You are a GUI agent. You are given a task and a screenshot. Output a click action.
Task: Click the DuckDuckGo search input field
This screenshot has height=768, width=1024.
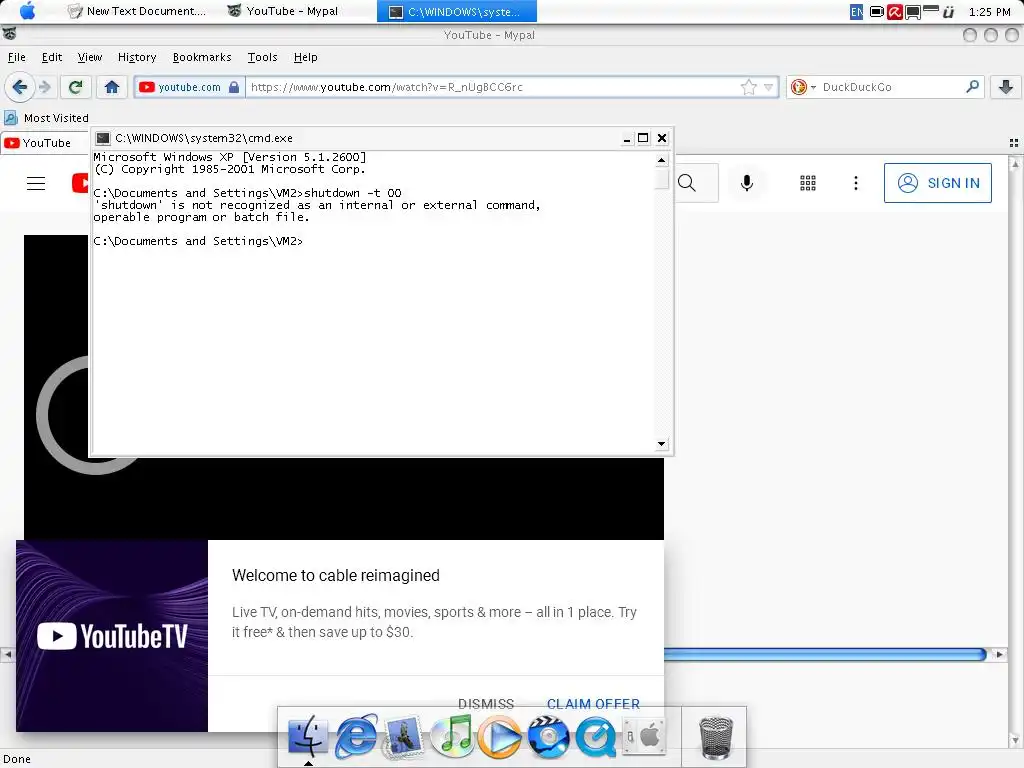coord(891,87)
